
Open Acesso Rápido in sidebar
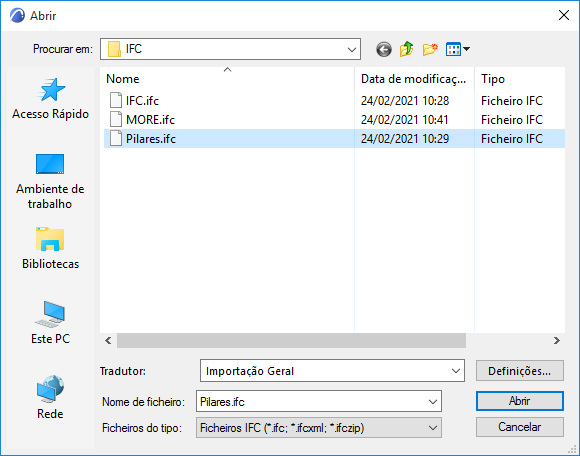[x=50, y=99]
